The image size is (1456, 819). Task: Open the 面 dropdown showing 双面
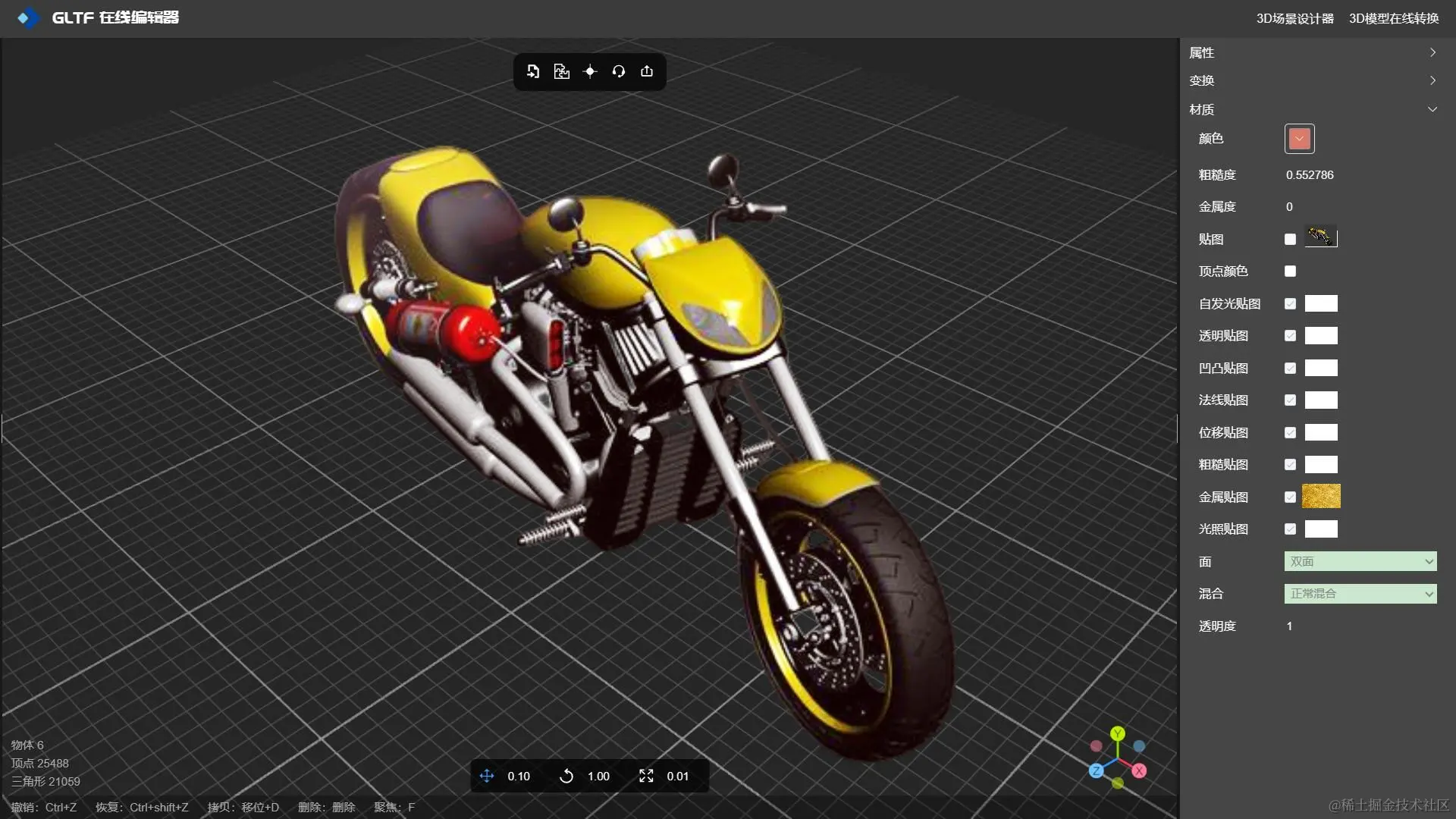click(1360, 561)
